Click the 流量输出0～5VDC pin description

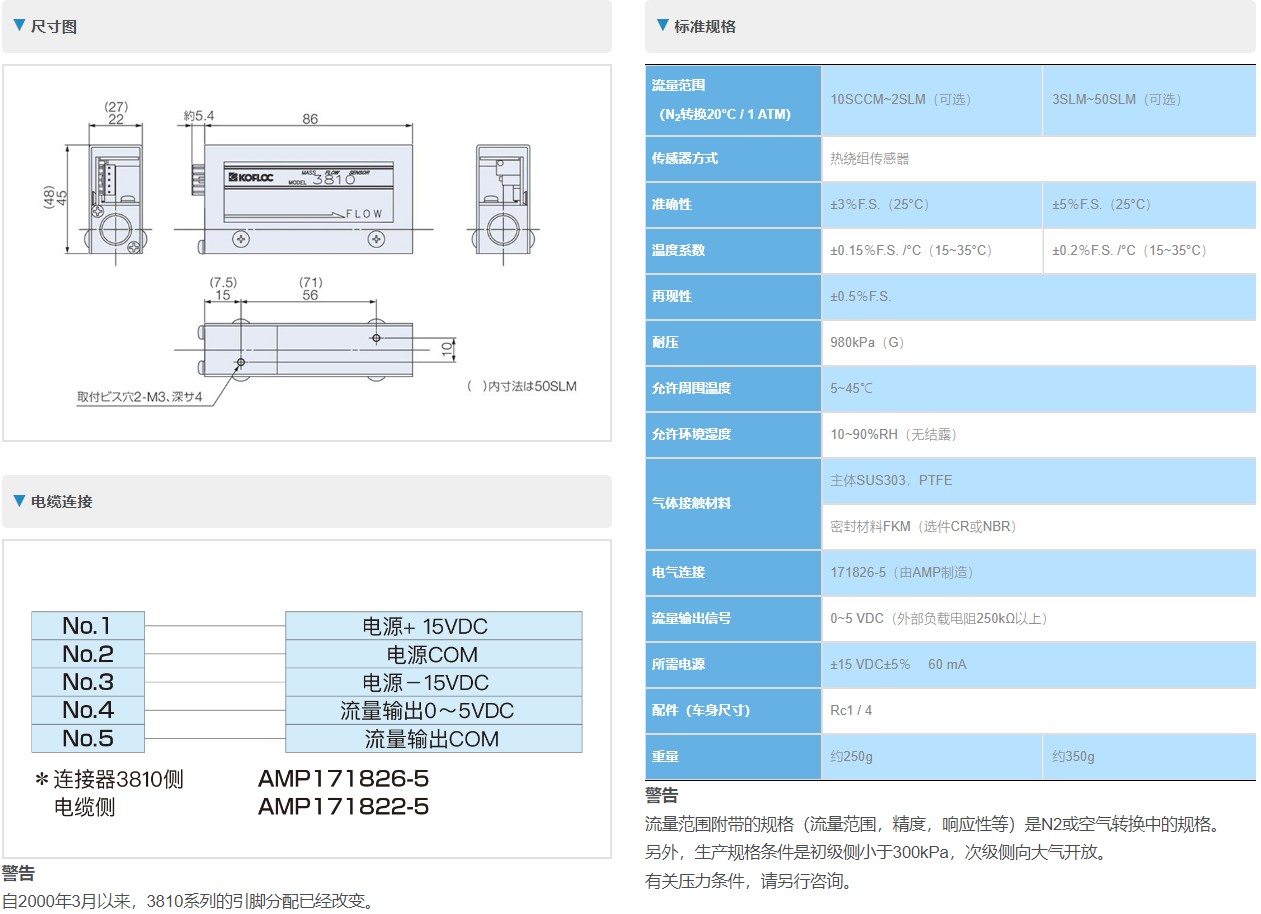[x=433, y=711]
